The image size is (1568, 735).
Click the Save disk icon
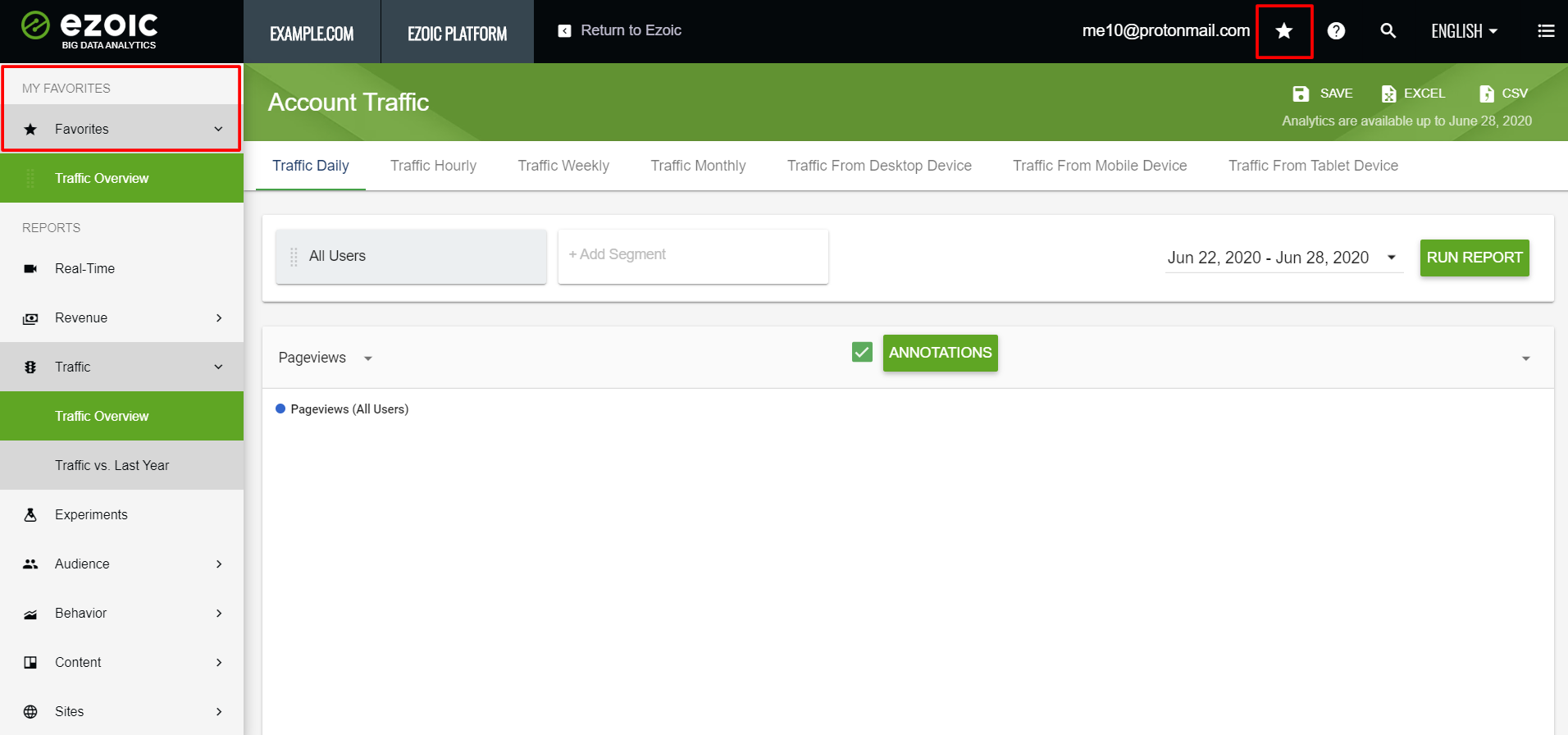(1301, 94)
